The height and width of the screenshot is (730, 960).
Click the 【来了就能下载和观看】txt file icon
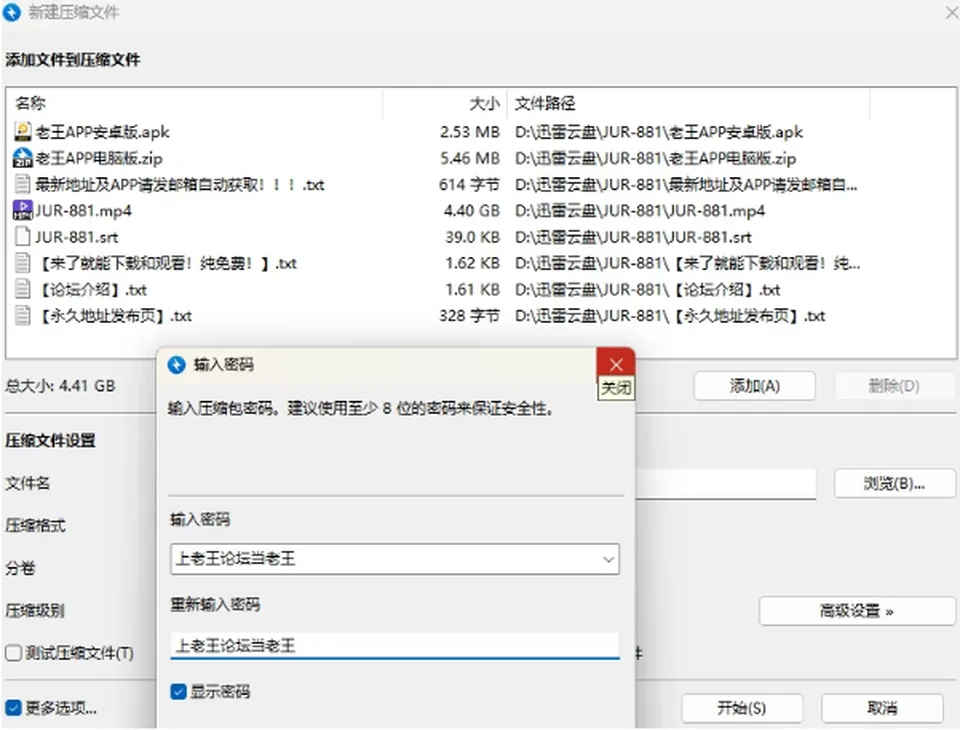click(23, 263)
